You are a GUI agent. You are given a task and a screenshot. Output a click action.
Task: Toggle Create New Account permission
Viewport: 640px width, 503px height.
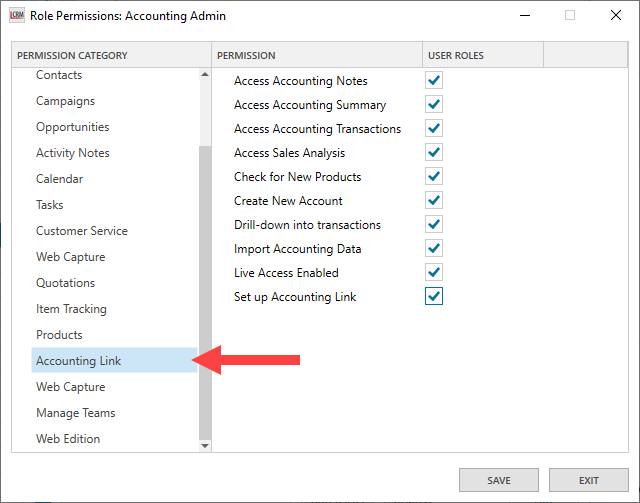433,201
